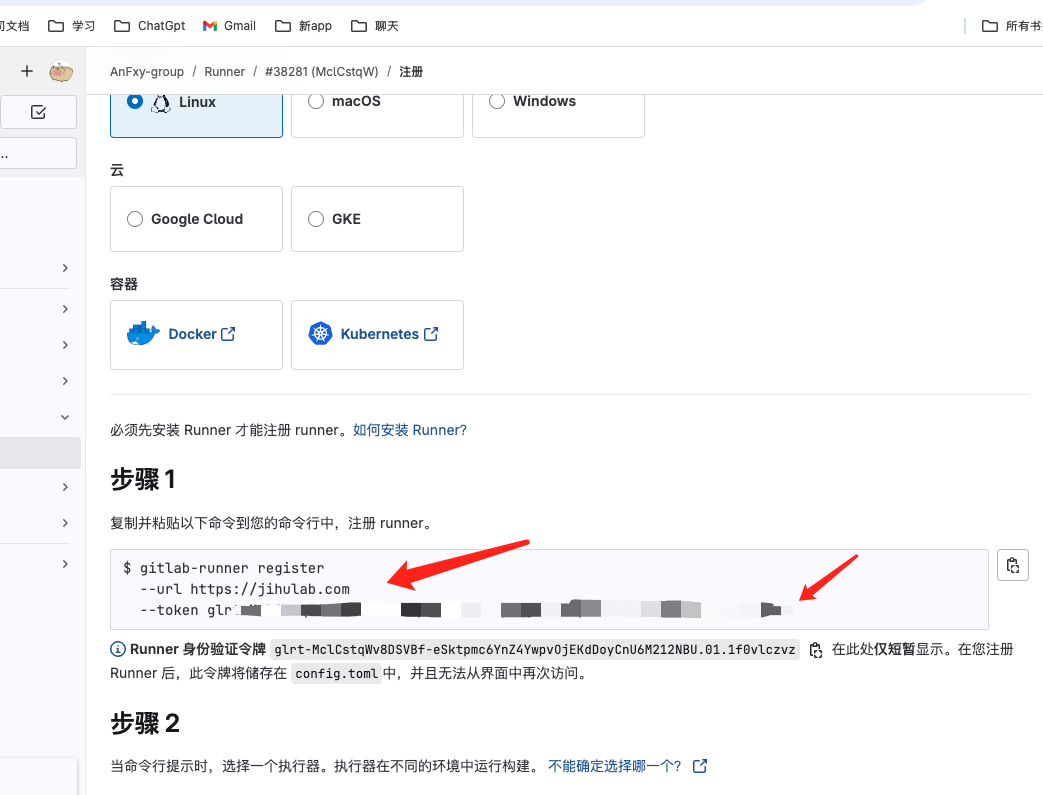
Task: Go to AnFxy-group breadcrumb
Action: point(147,71)
